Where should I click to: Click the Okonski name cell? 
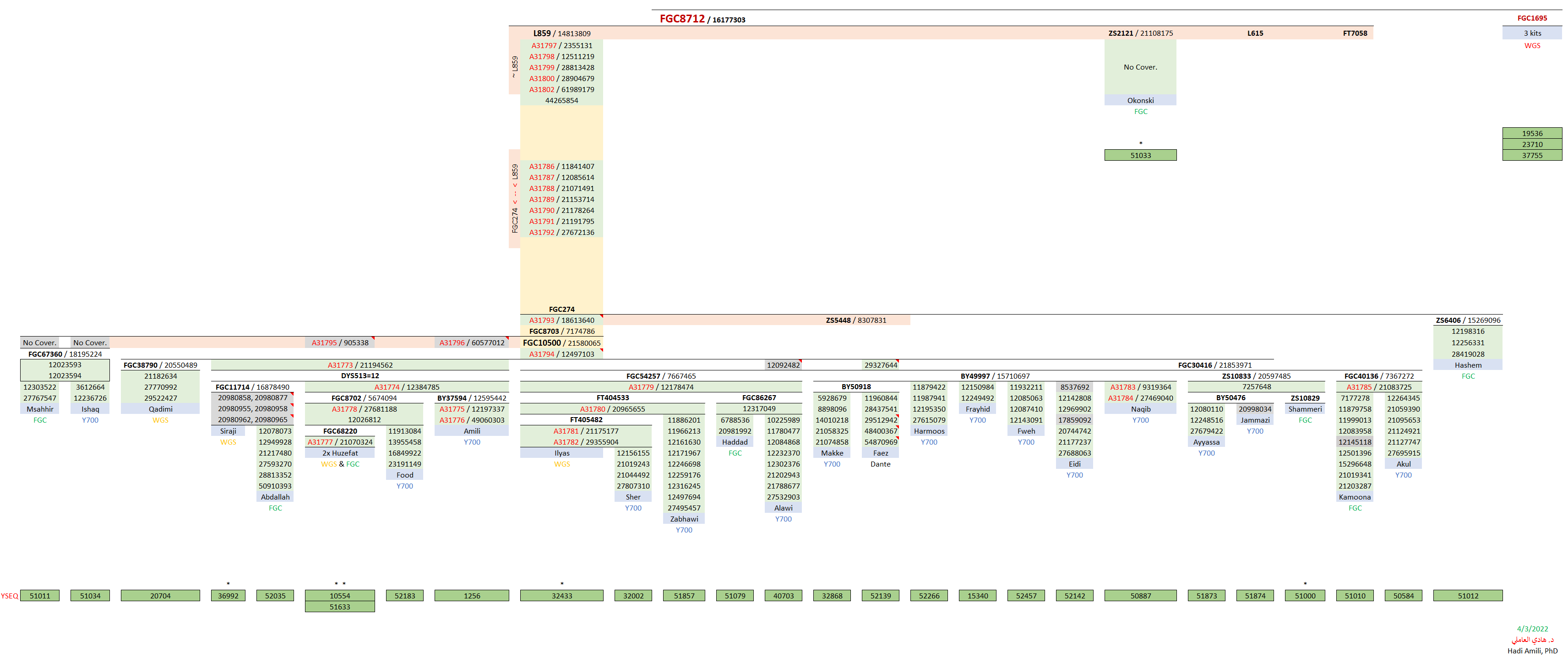point(1140,100)
